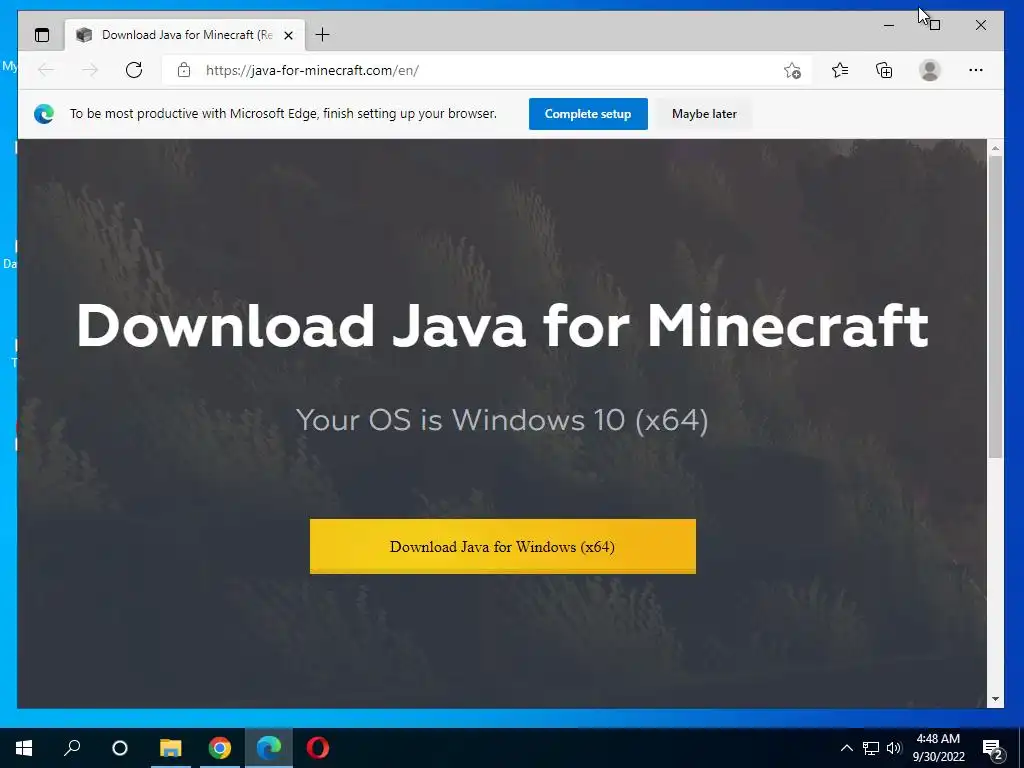
Task: Refresh the current page
Action: click(x=134, y=70)
